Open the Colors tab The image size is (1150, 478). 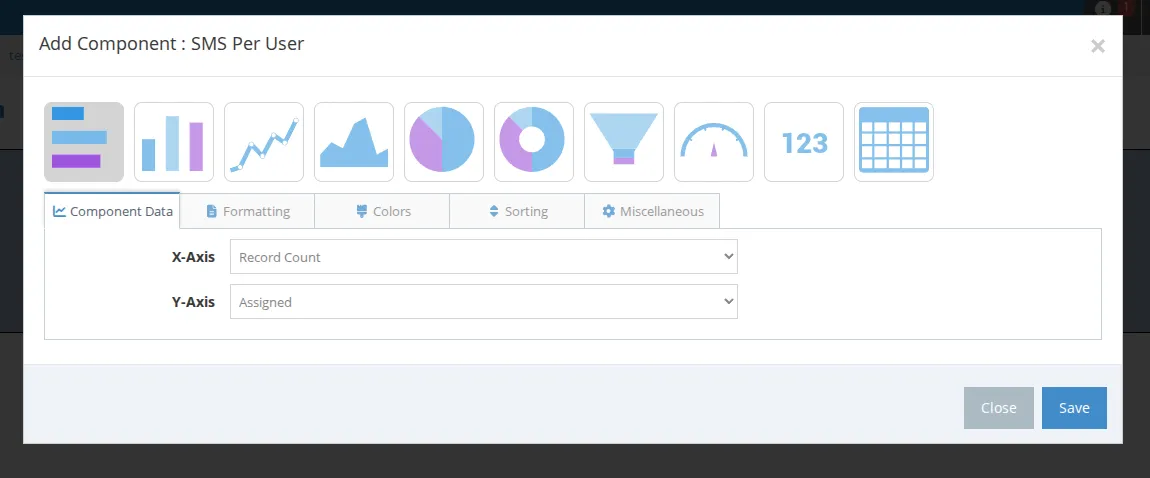(382, 211)
